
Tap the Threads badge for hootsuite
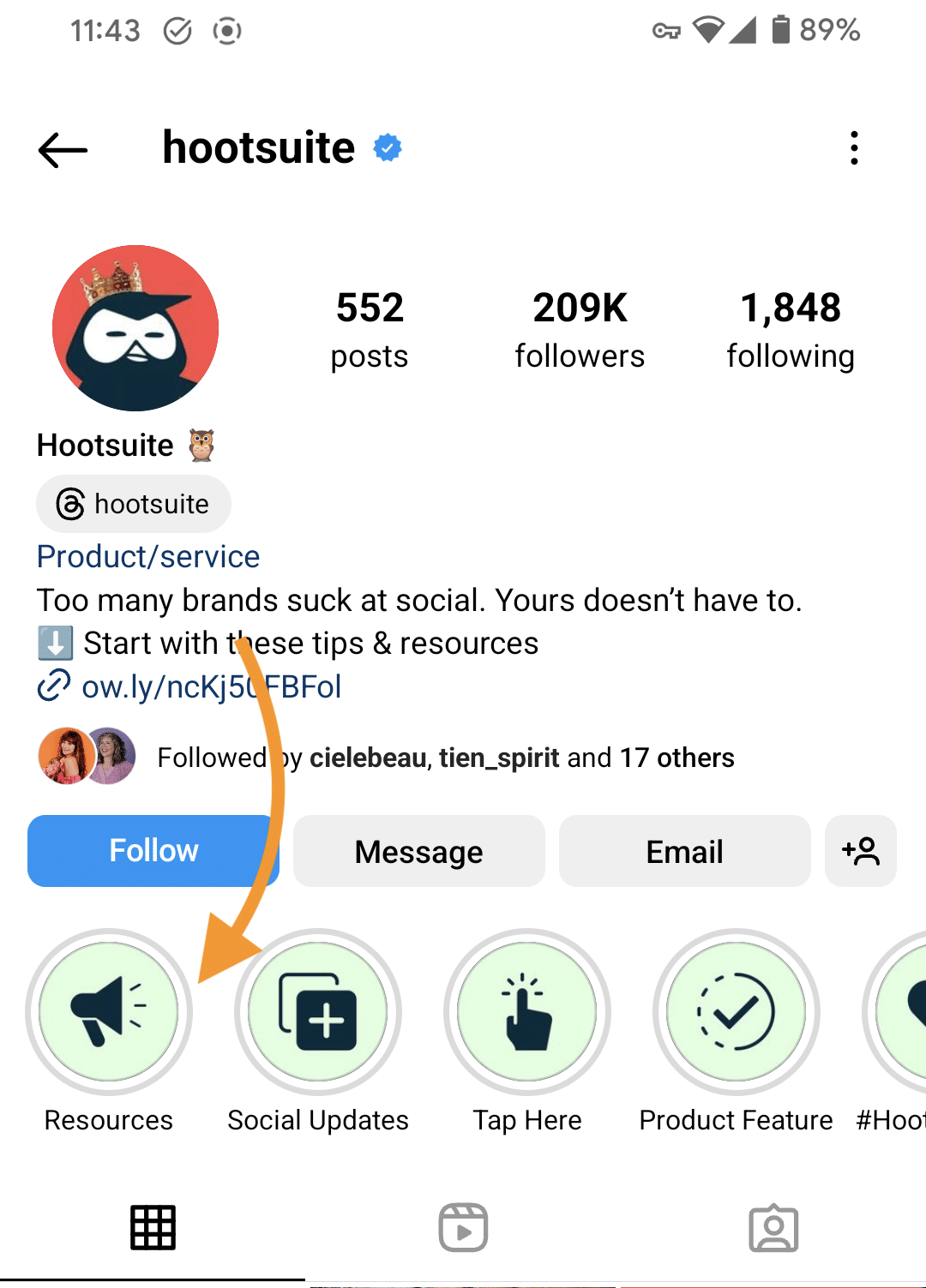coord(133,504)
